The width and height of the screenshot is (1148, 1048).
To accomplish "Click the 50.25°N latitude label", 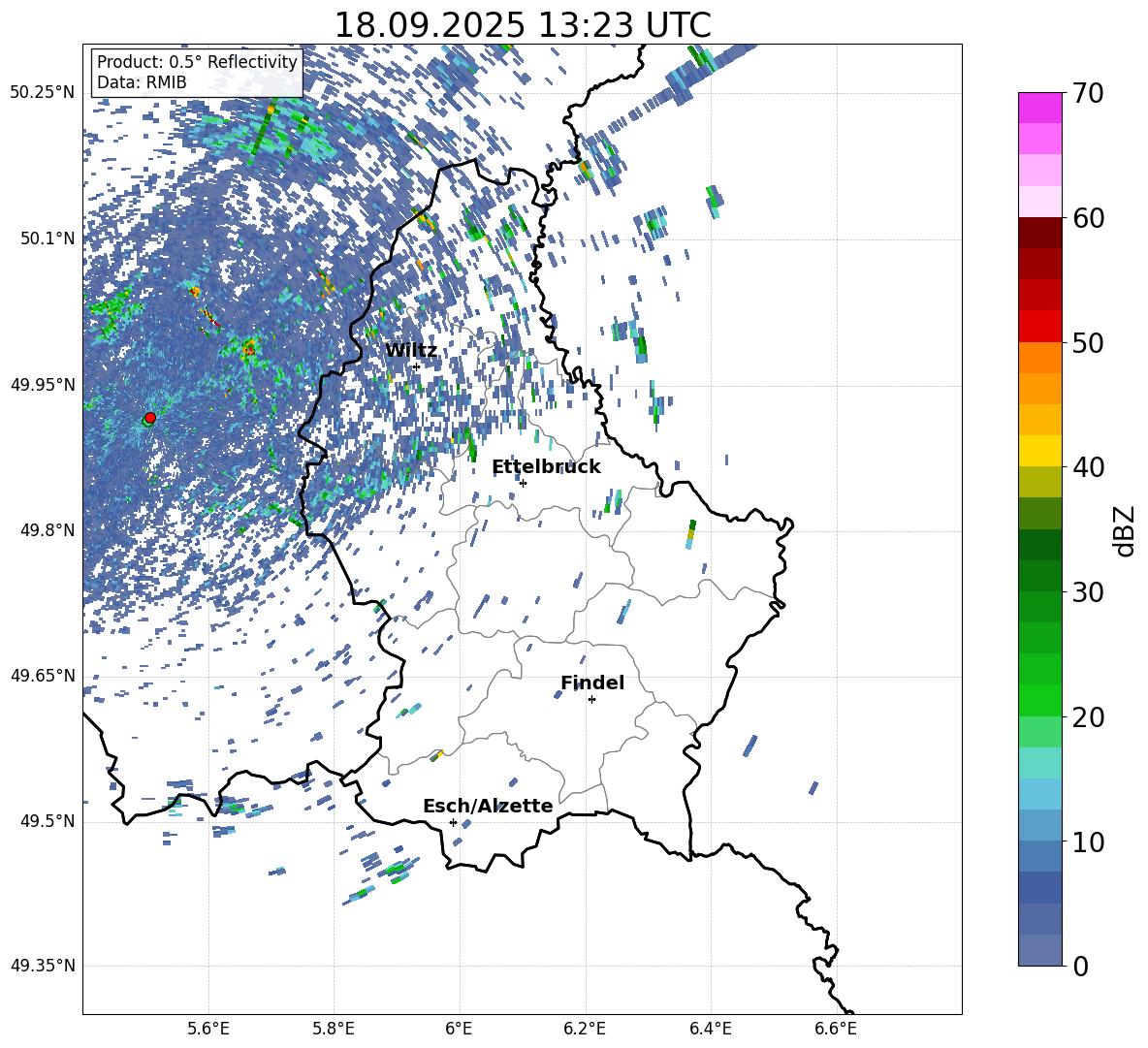I will [x=43, y=92].
